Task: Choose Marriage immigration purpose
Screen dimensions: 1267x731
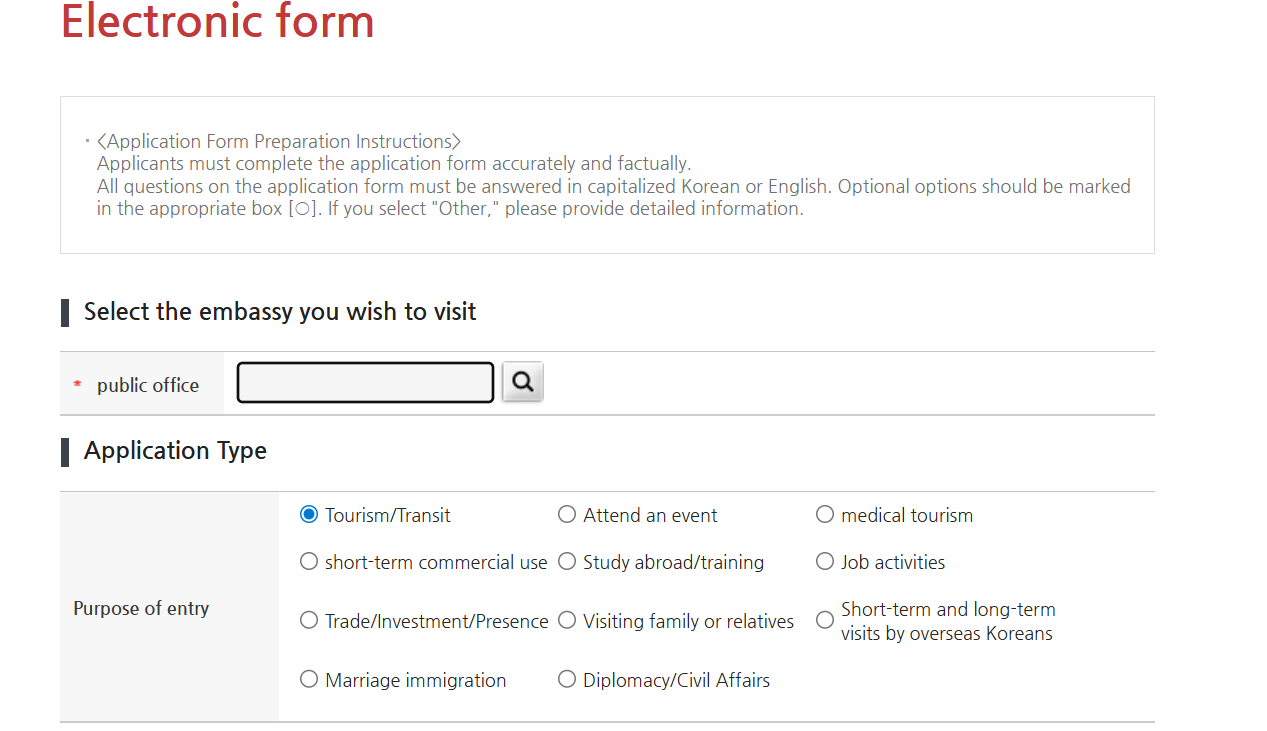Action: [x=308, y=679]
